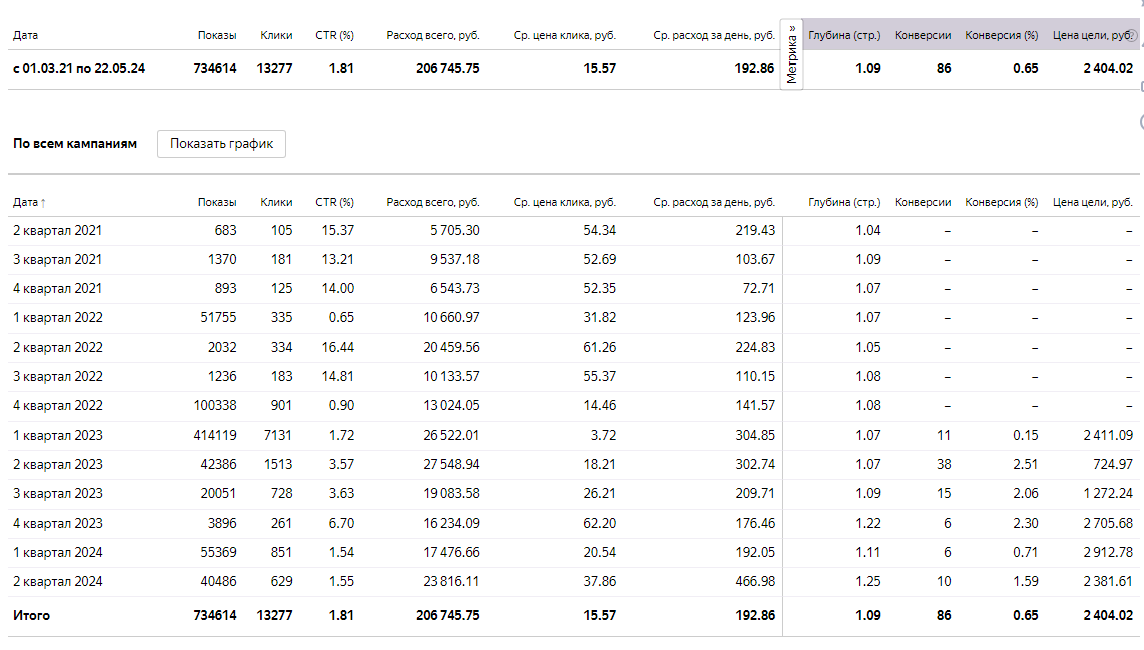Click the "По всем кампаниям" heading
Screen dimensions: 1144x650
point(75,143)
